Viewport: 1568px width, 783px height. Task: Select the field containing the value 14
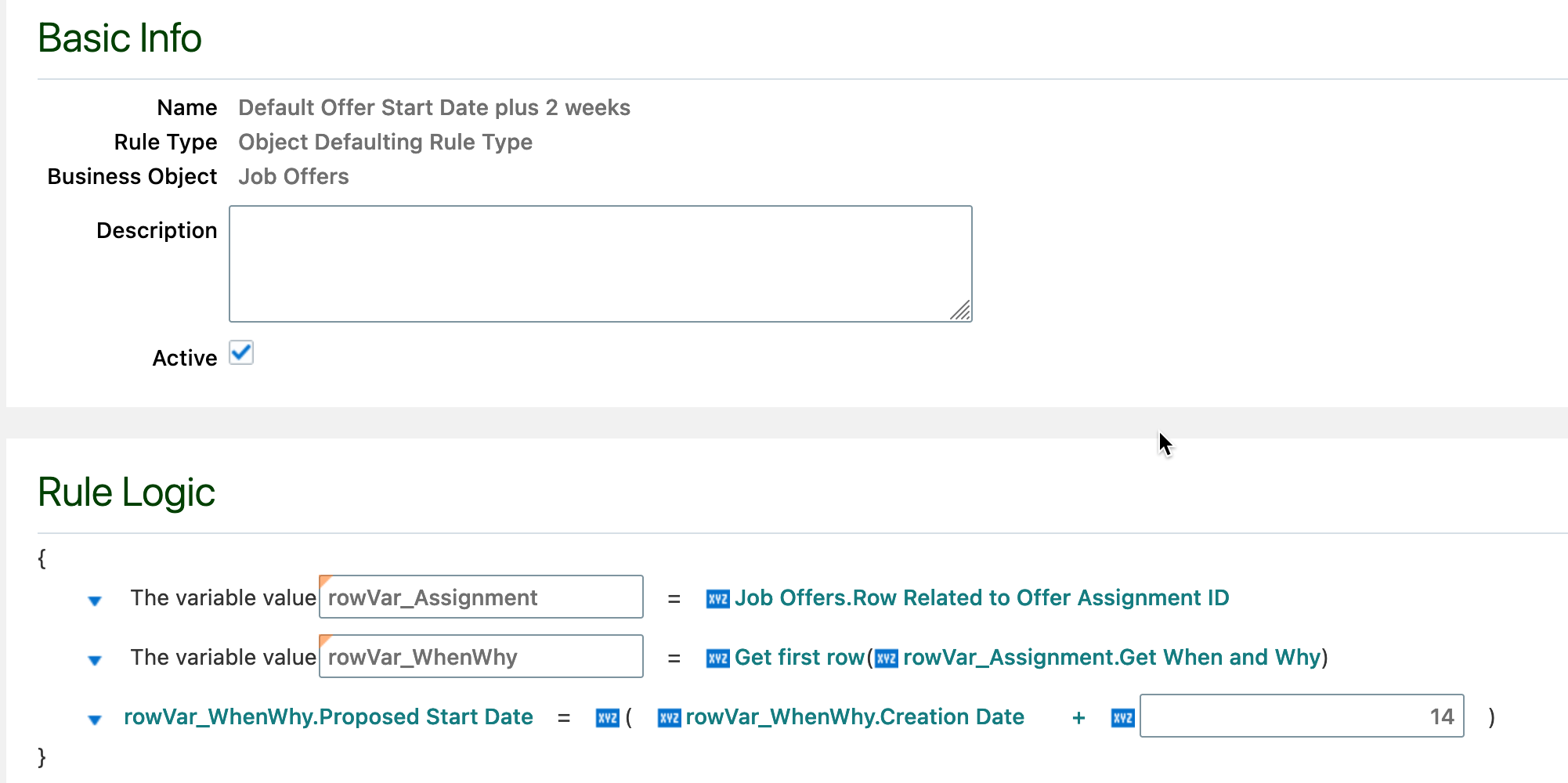[1302, 716]
